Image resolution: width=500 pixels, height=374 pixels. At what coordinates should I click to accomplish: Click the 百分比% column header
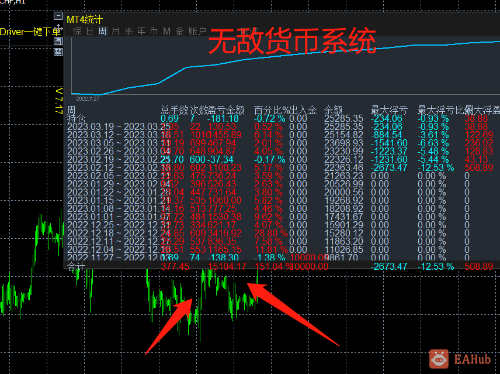pyautogui.click(x=273, y=110)
